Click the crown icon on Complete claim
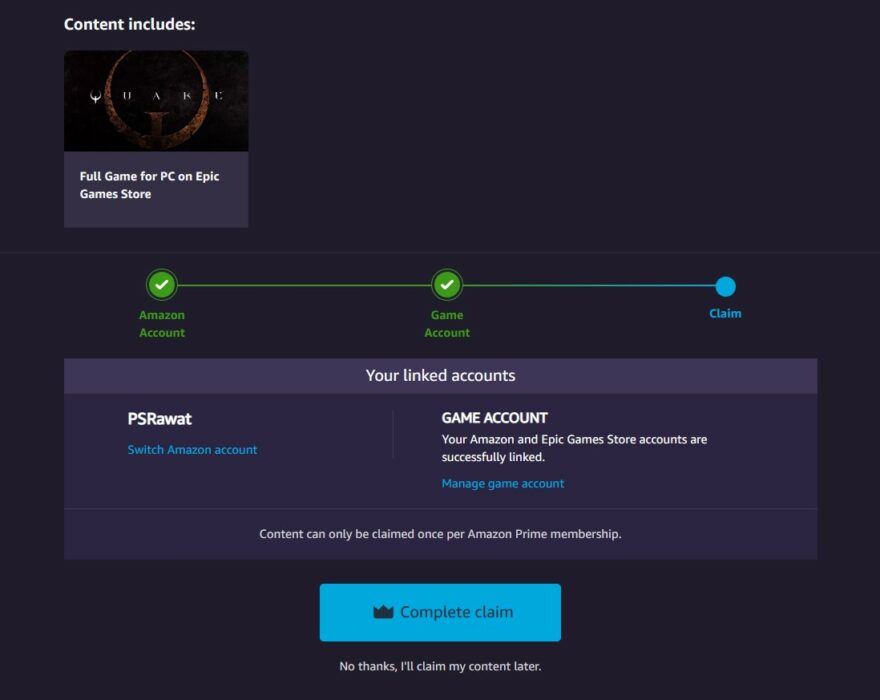The height and width of the screenshot is (700, 880). (383, 612)
